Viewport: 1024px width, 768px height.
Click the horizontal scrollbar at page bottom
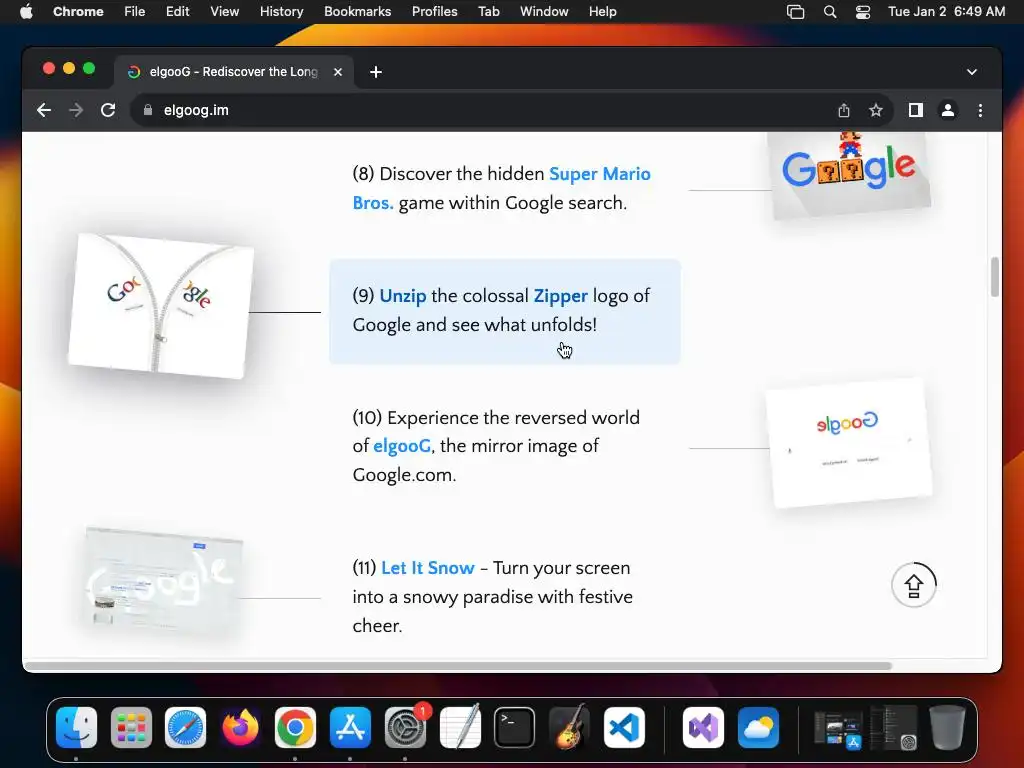click(457, 666)
